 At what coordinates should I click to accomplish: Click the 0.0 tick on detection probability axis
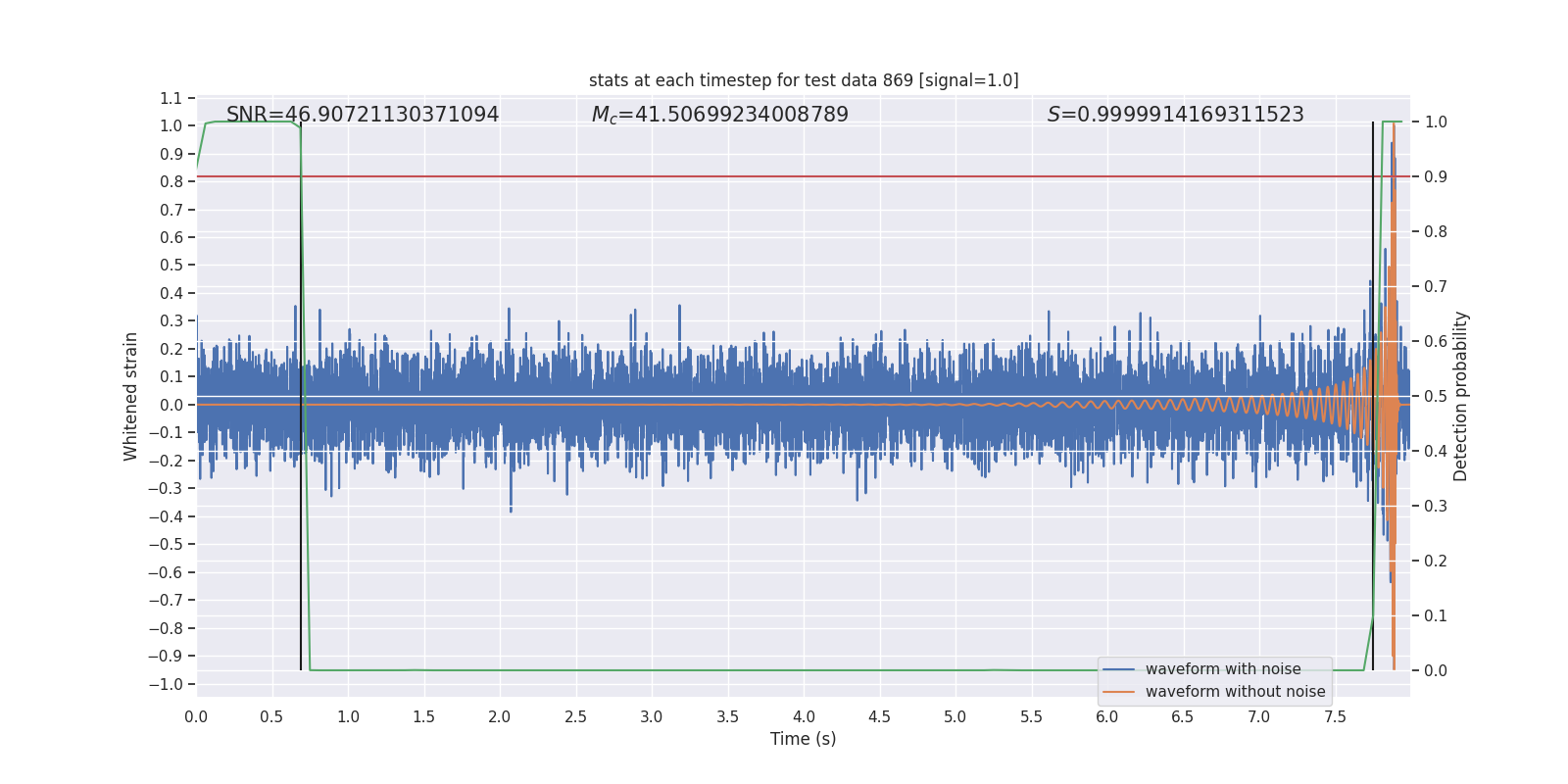(x=1436, y=671)
